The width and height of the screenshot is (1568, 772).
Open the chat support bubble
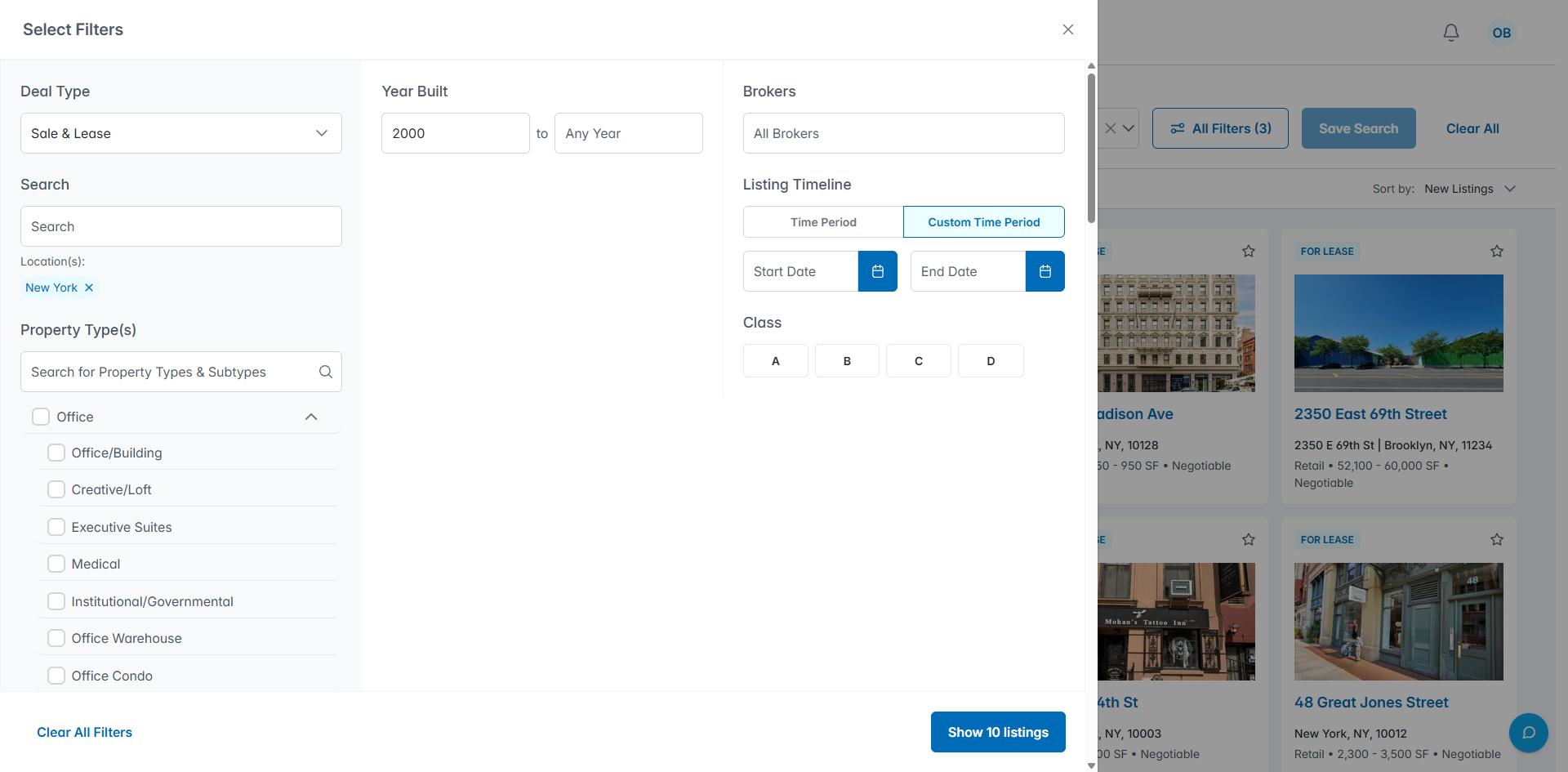pyautogui.click(x=1528, y=733)
